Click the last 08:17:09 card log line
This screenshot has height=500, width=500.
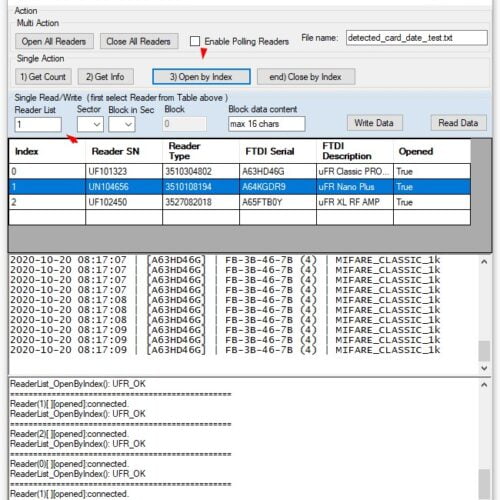point(225,350)
